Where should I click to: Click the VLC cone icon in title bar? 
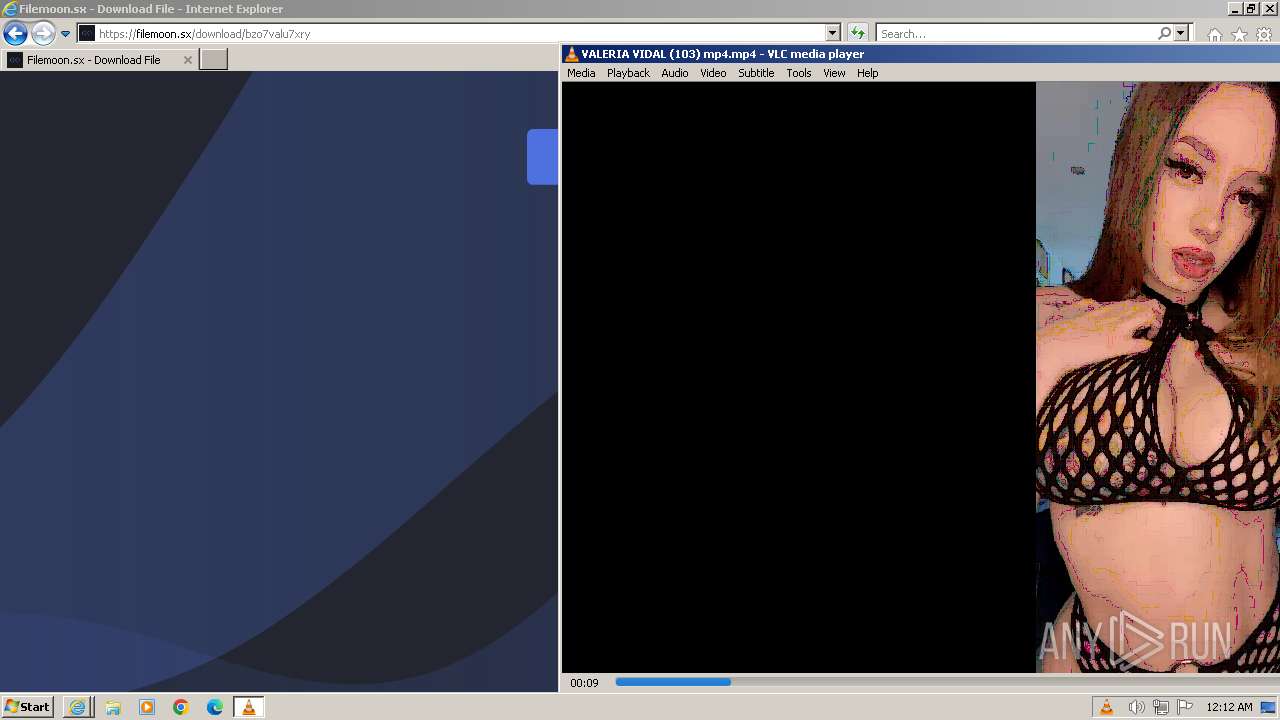(571, 54)
